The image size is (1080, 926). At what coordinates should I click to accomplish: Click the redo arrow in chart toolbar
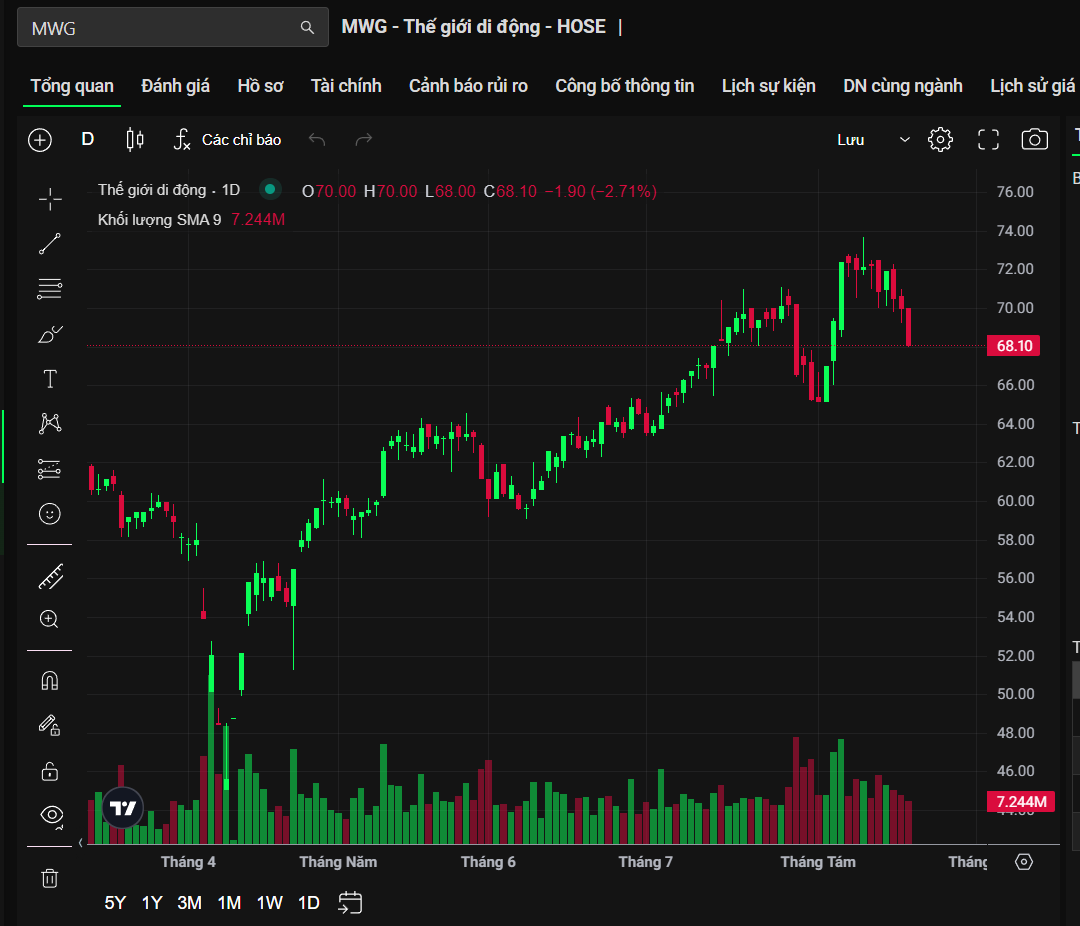coord(364,140)
